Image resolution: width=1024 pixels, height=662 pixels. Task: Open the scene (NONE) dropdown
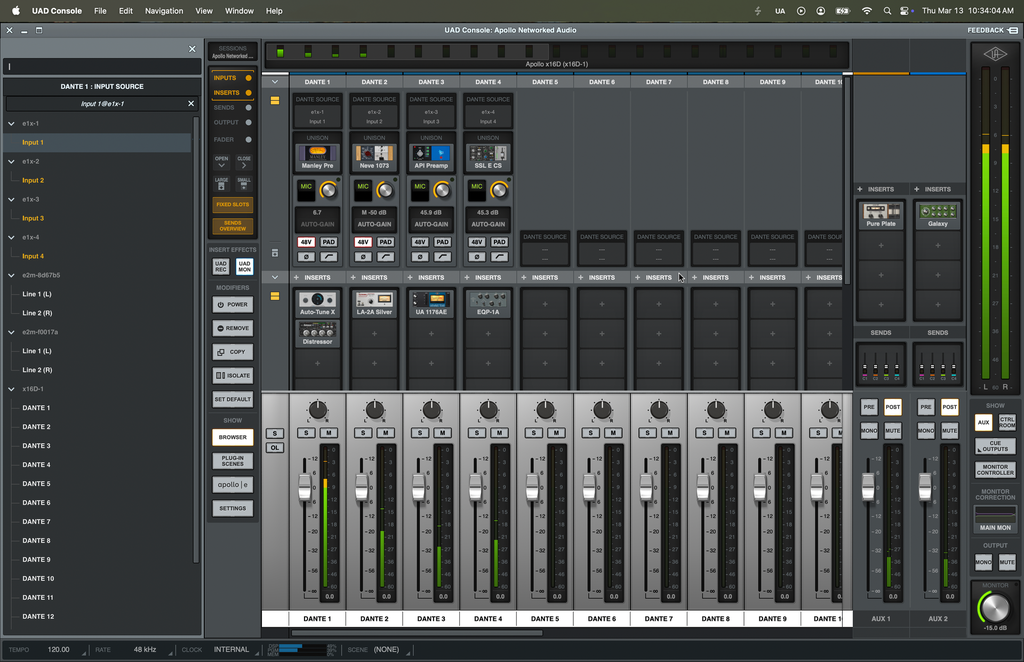coord(387,650)
